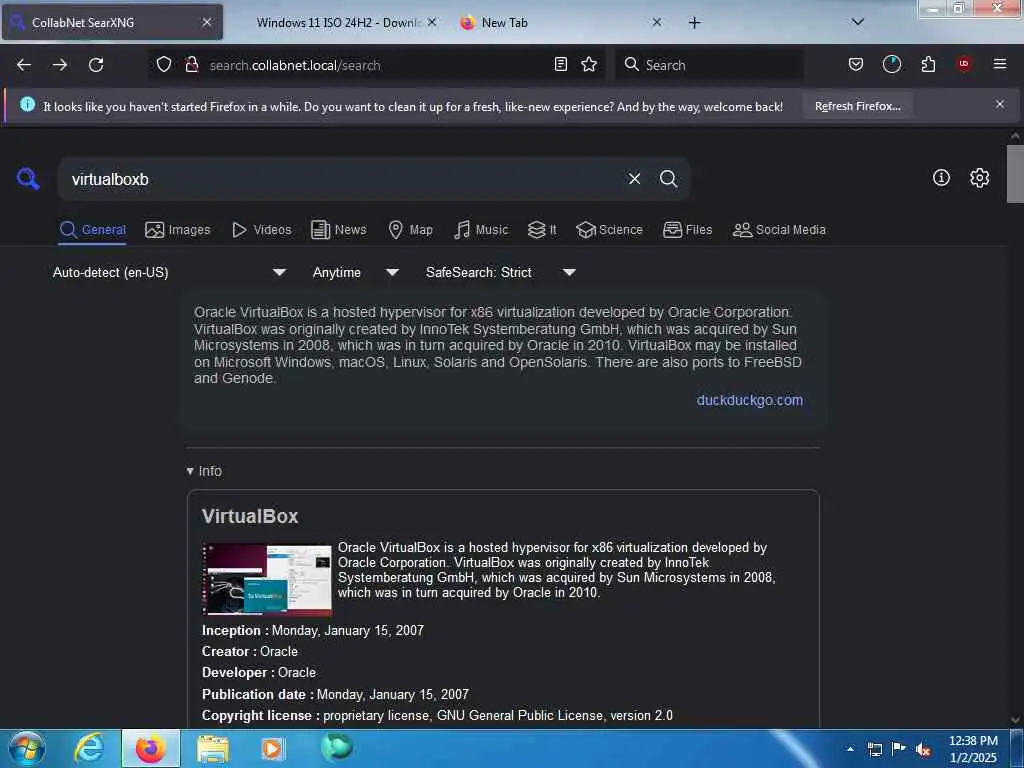Image resolution: width=1024 pixels, height=768 pixels.
Task: Reload the current page
Action: click(x=96, y=65)
